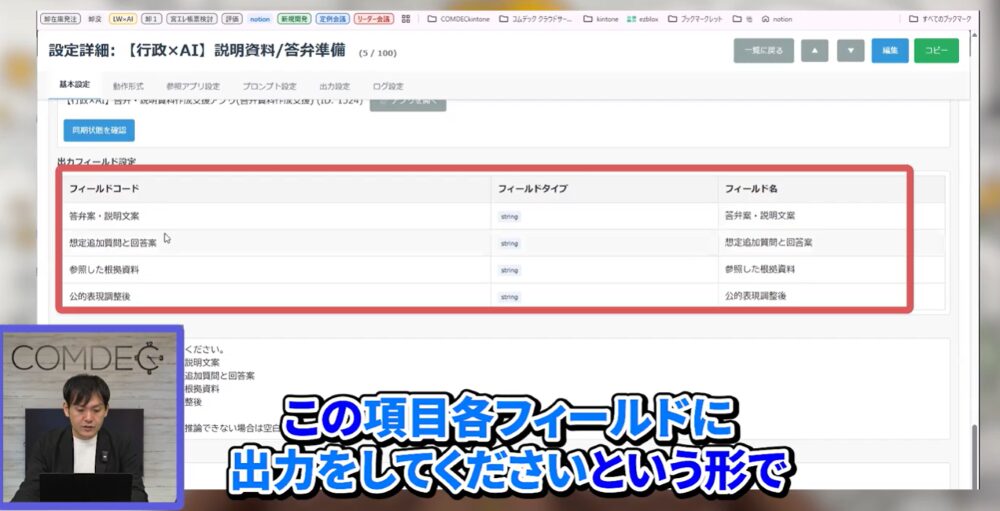The height and width of the screenshot is (511, 1000).
Task: Open the プロンプト設定 tab
Action: pos(269,86)
